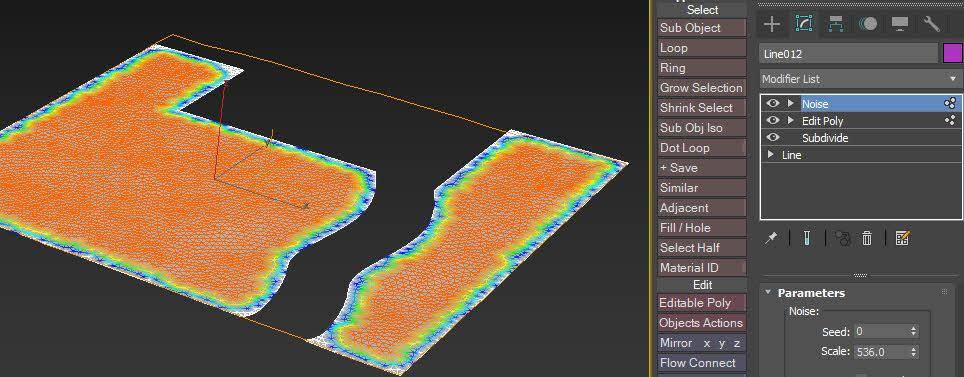This screenshot has height=377, width=964.
Task: Click the Pin Stack icon
Action: pos(771,238)
